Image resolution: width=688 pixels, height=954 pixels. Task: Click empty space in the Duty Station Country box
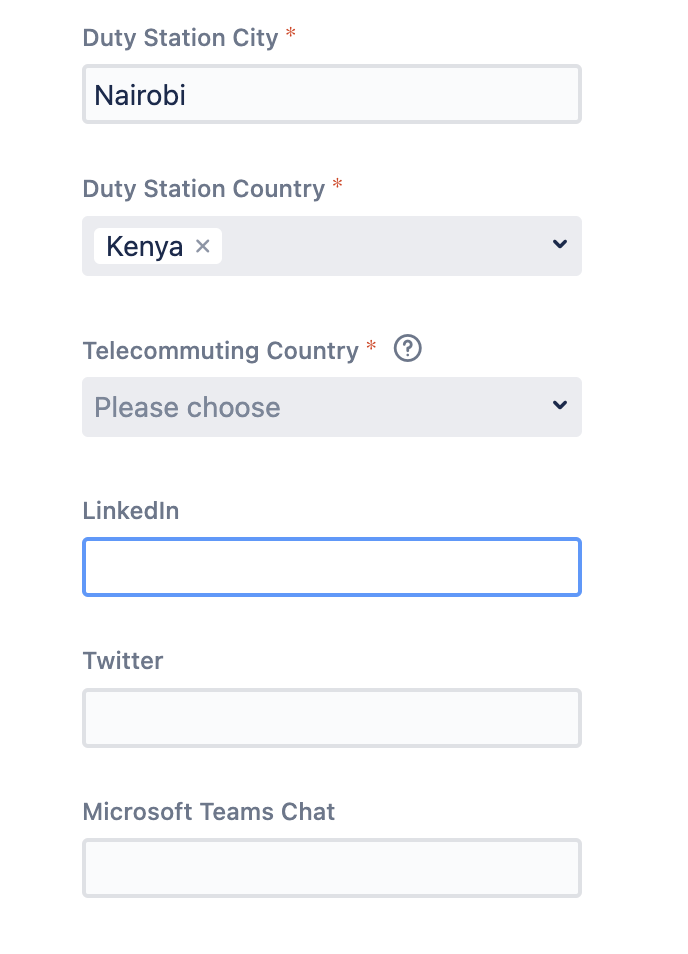pyautogui.click(x=383, y=246)
